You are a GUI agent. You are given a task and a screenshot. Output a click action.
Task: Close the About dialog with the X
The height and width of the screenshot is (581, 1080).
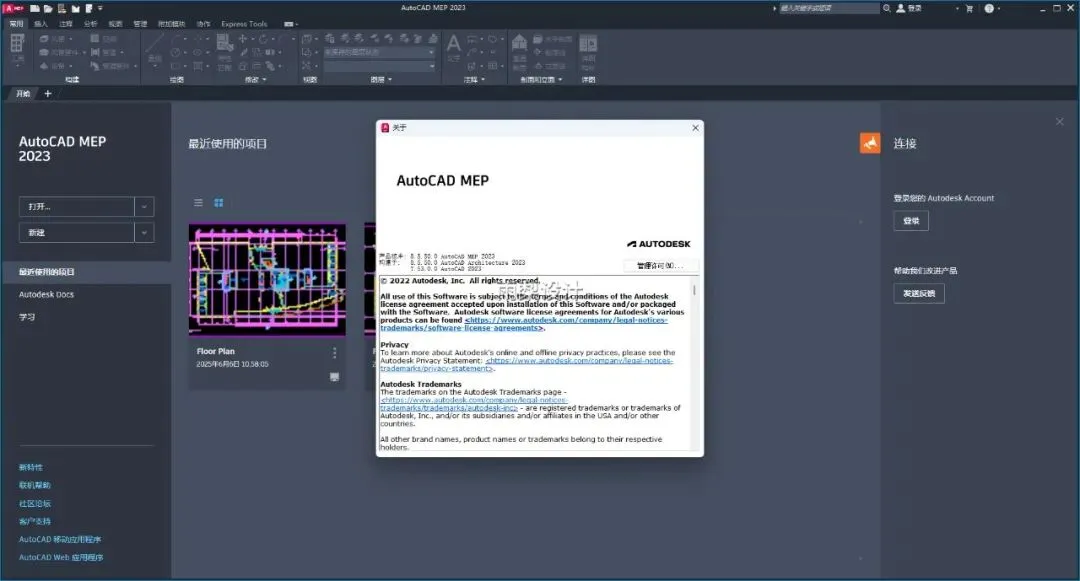click(695, 127)
